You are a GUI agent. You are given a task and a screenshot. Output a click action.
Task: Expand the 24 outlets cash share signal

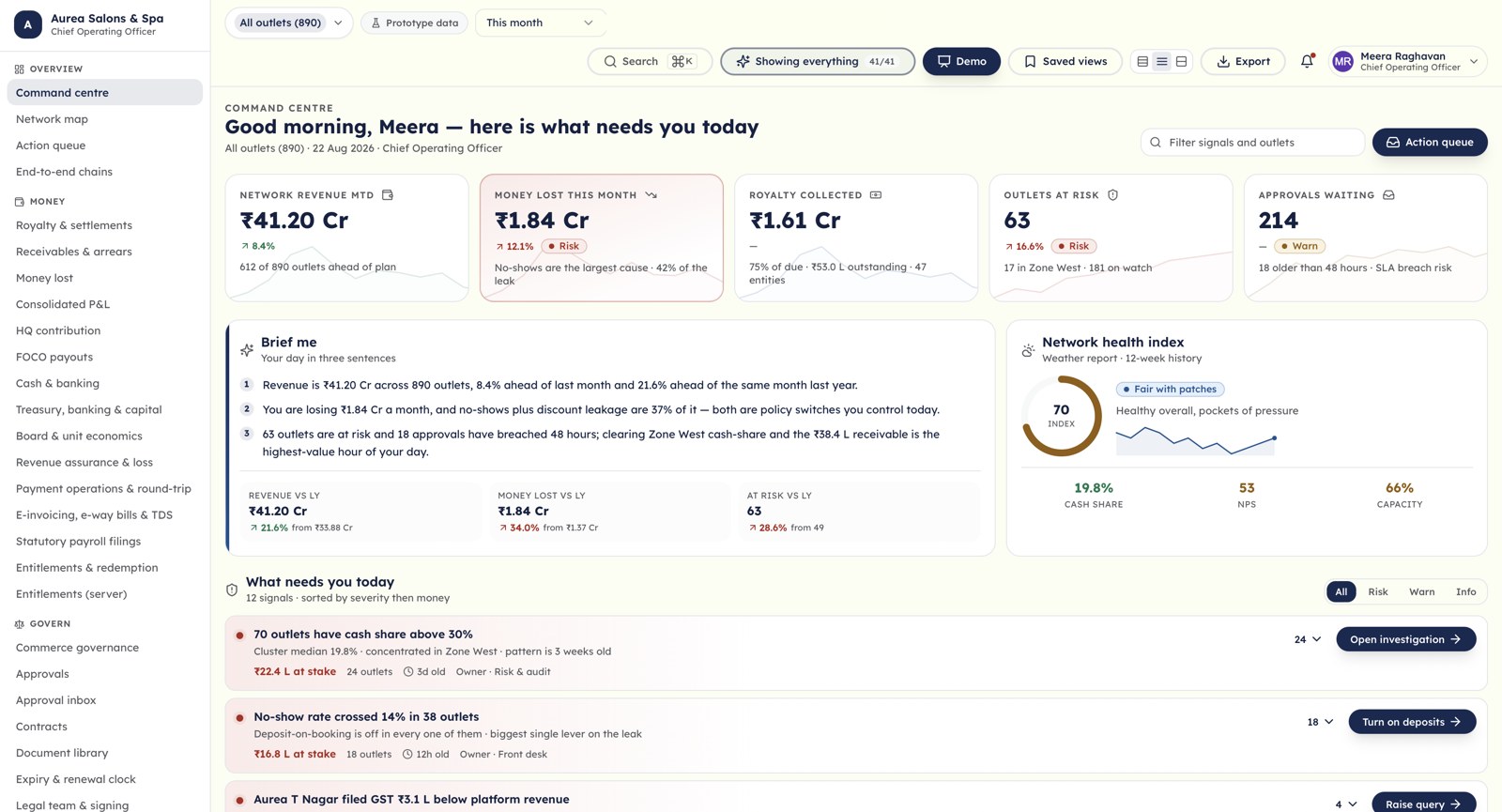click(1308, 639)
